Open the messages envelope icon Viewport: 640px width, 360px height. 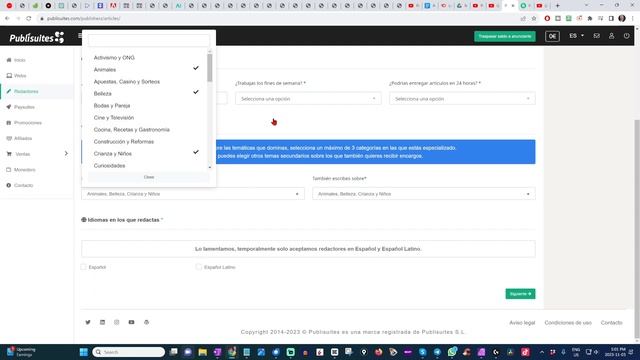(596, 36)
